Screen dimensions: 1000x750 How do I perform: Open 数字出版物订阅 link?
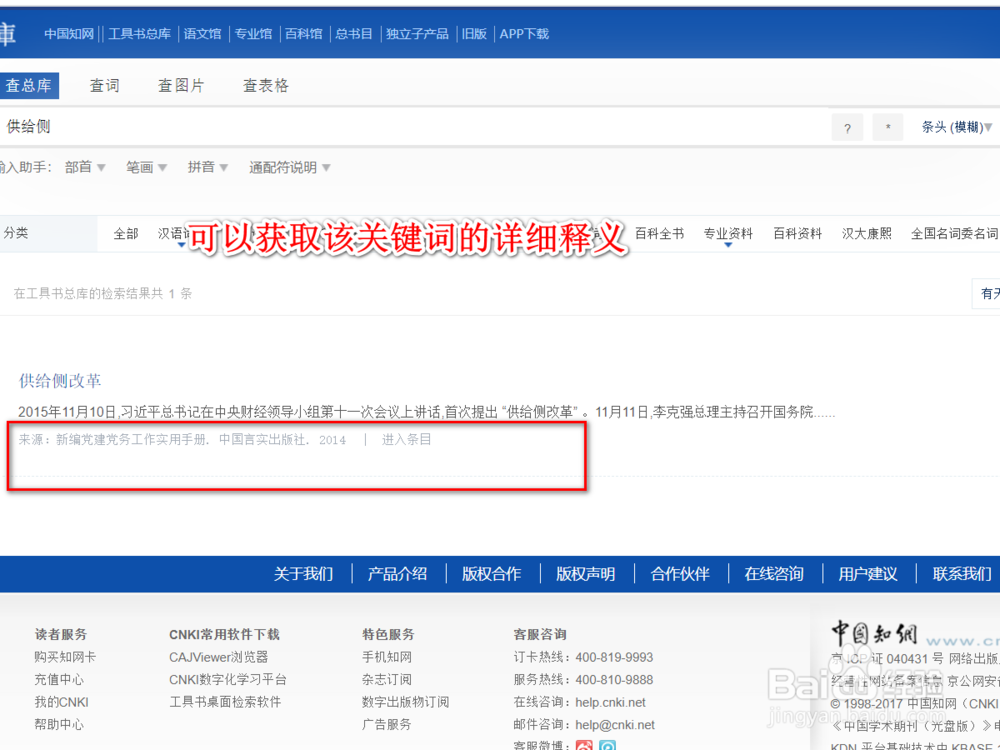(x=406, y=702)
